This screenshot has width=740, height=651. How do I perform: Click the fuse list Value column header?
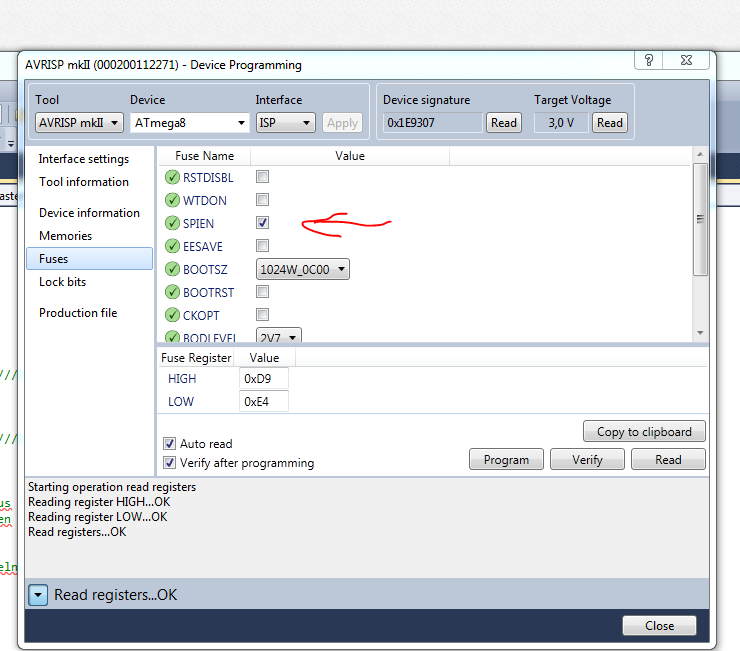350,156
